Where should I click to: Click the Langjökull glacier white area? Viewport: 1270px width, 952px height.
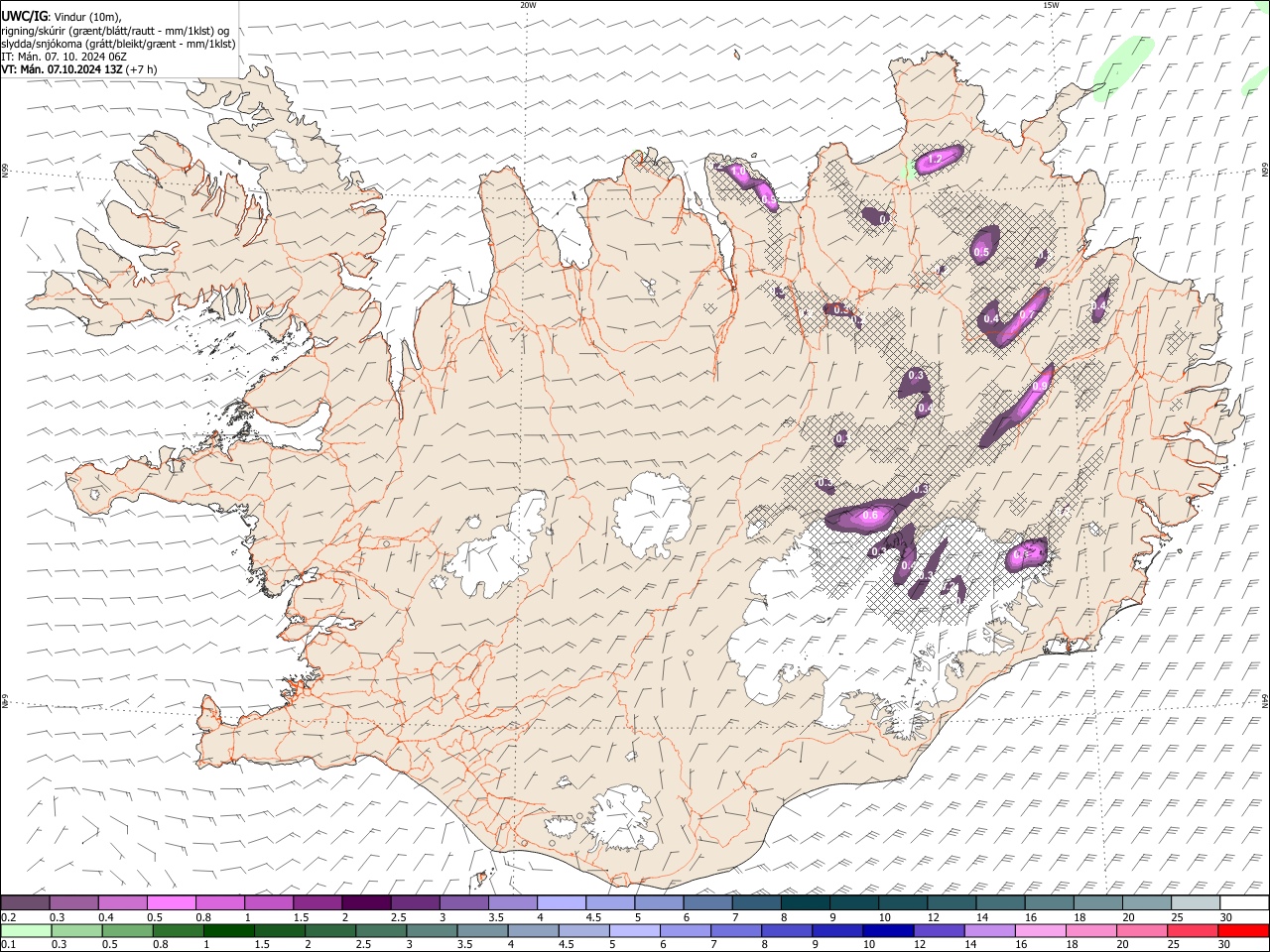tap(501, 550)
